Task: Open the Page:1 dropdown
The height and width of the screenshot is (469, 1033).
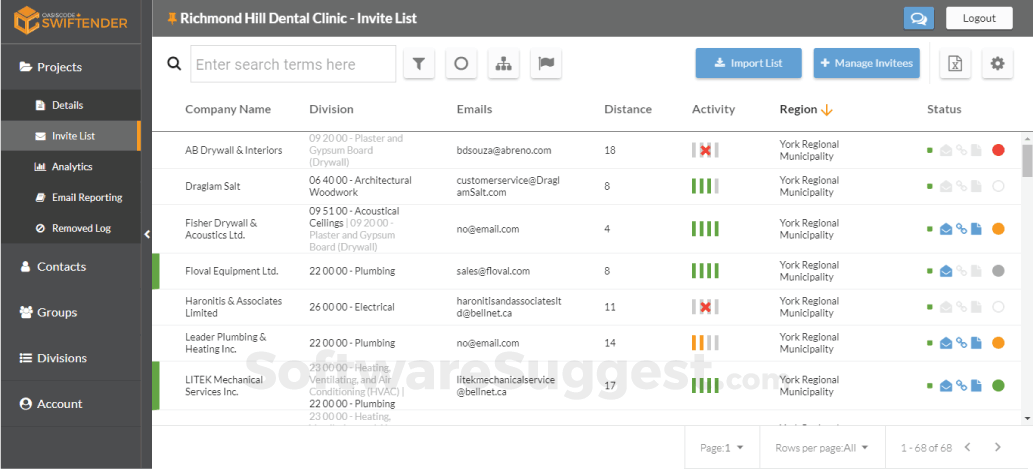Action: click(x=721, y=447)
